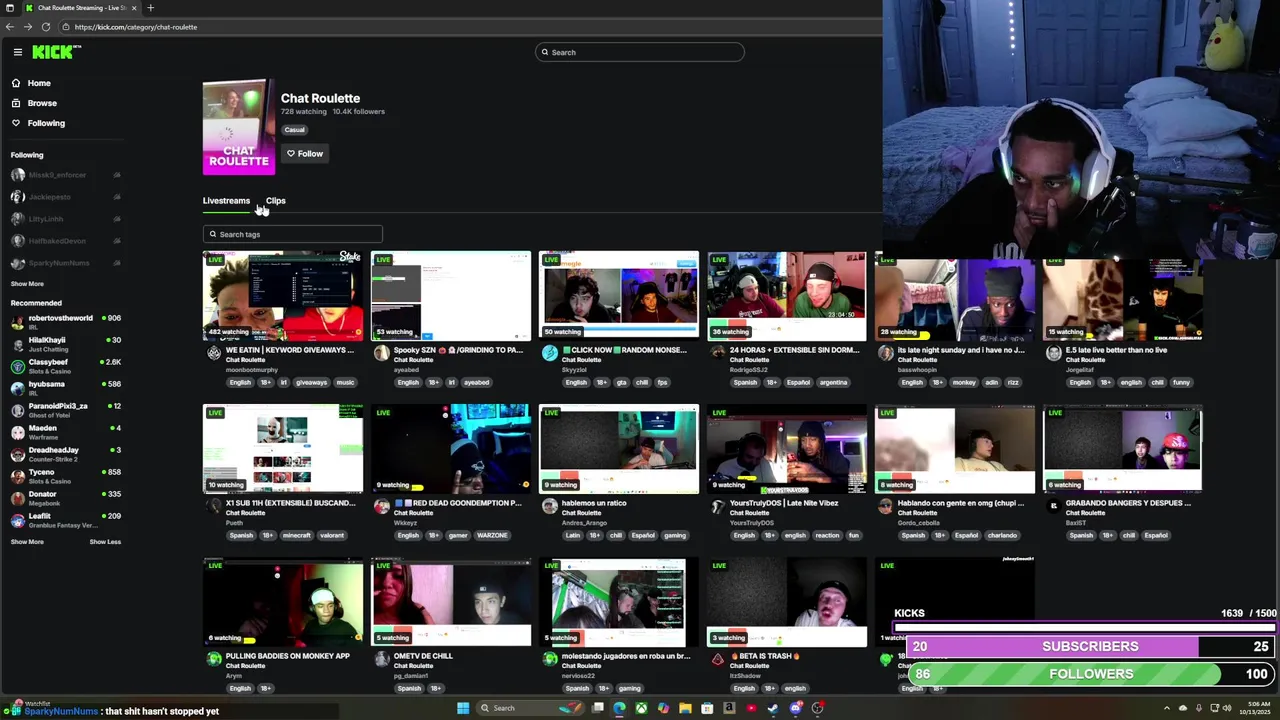Open offline Jackiepesto channel
This screenshot has height=720, width=1280.
pos(66,197)
